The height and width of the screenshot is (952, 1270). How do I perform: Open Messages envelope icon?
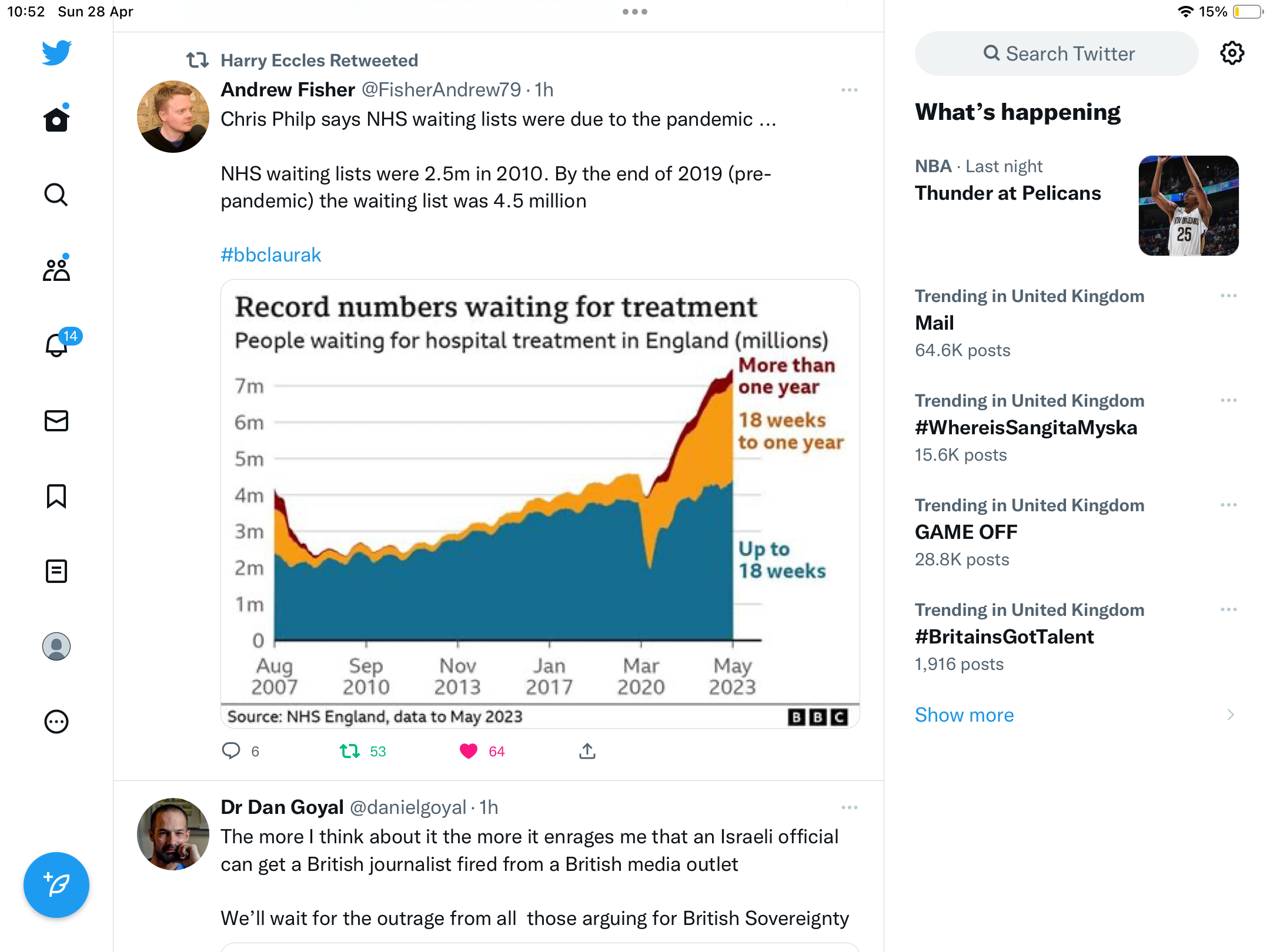pyautogui.click(x=56, y=421)
